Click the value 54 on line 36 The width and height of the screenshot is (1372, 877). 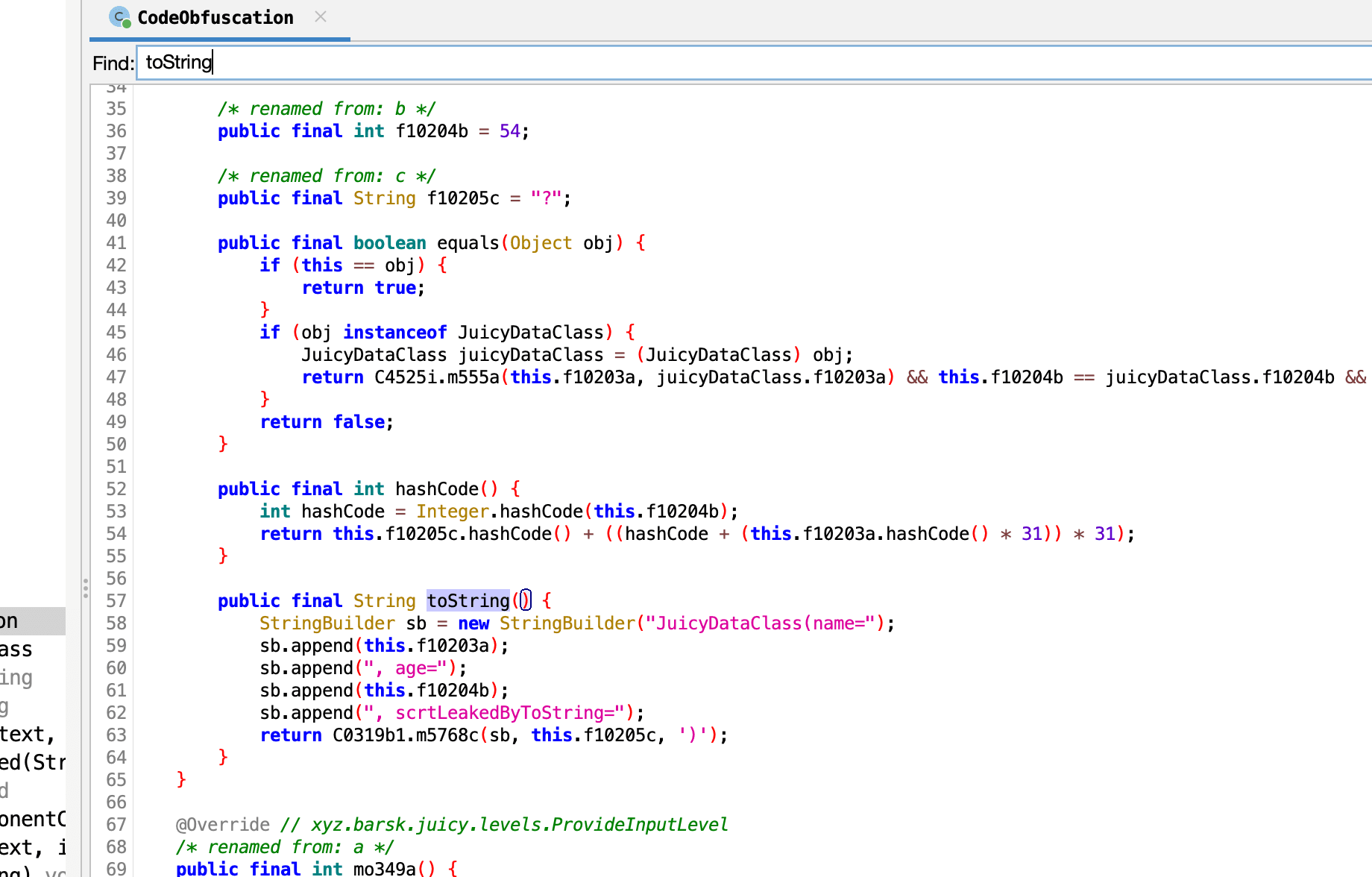pyautogui.click(x=510, y=131)
